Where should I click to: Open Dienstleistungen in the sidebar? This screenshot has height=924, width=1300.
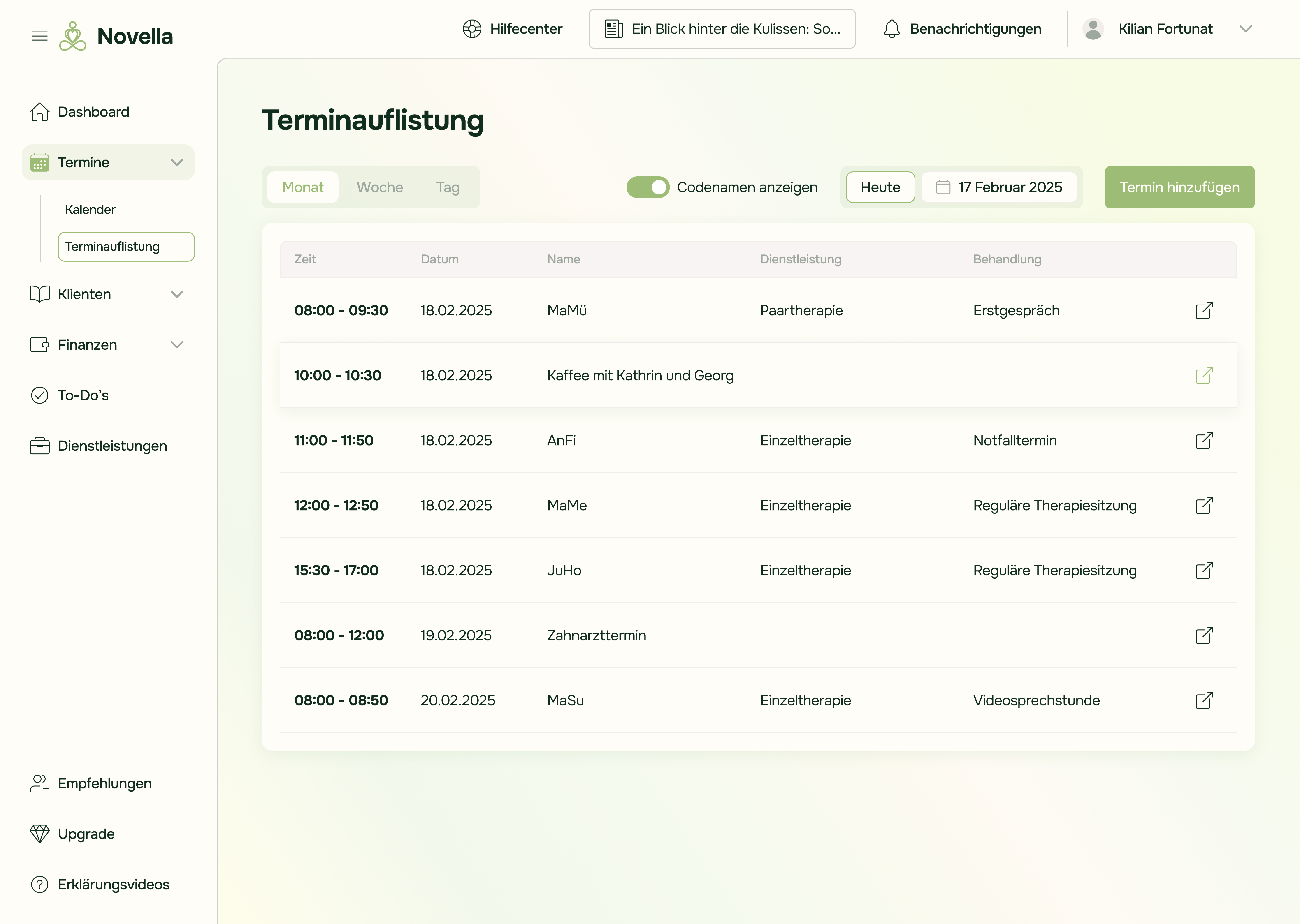pos(113,446)
